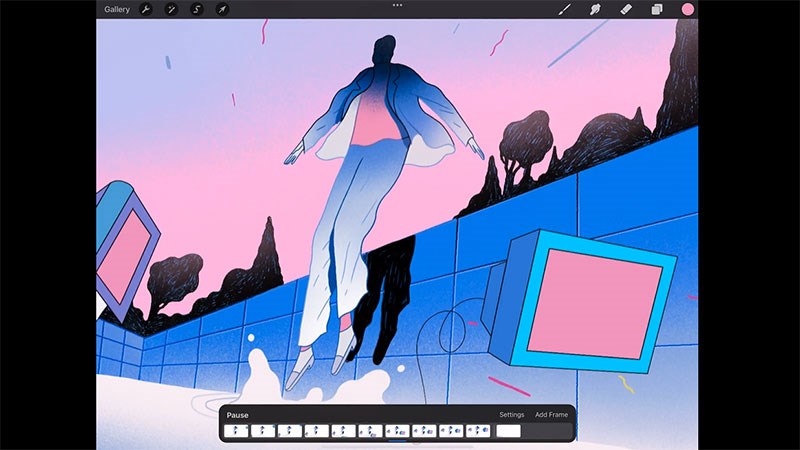Select the fifth timeline frame

click(x=343, y=431)
